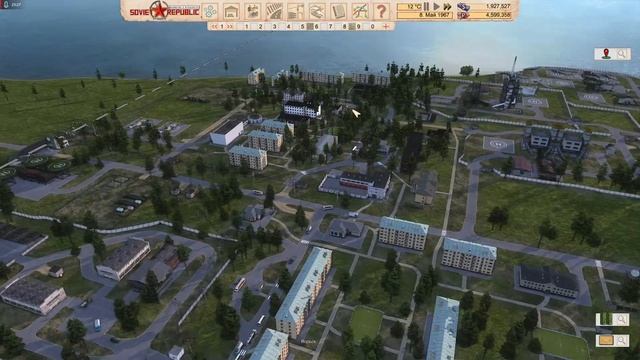Open the map overview icon

[x=360, y=11]
